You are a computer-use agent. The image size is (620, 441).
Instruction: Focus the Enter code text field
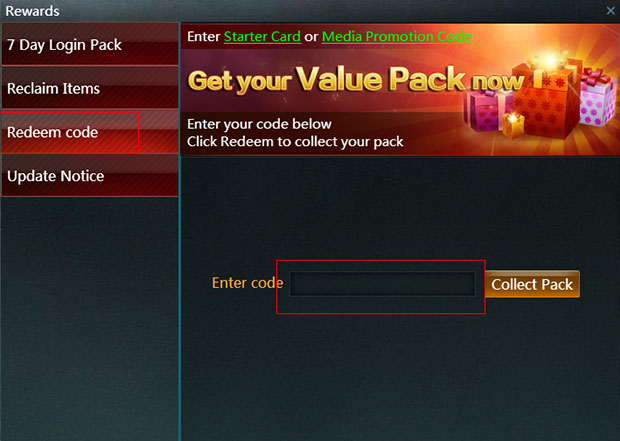(382, 284)
